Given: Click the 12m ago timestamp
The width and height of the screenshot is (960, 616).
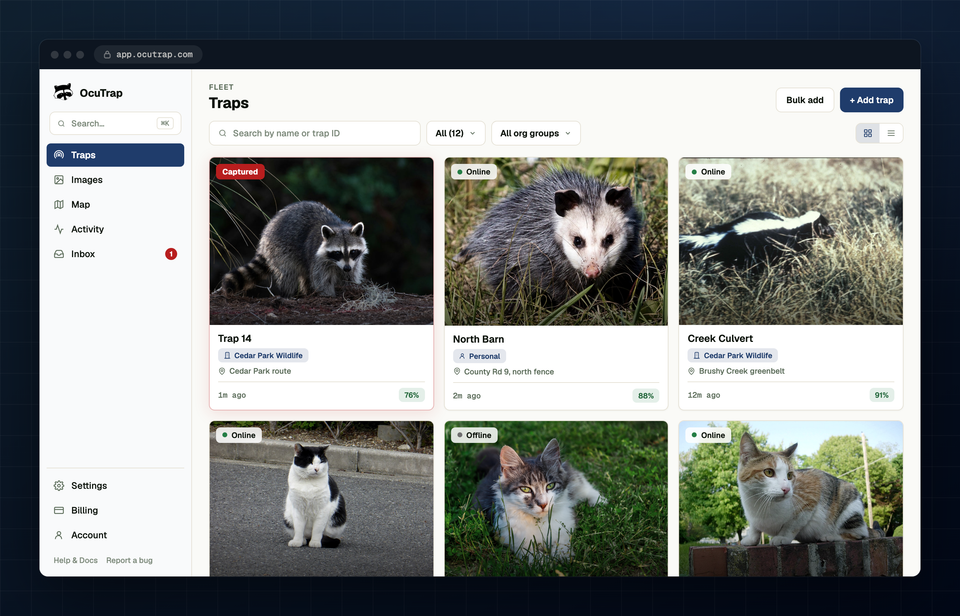Looking at the screenshot, I should click(x=704, y=395).
